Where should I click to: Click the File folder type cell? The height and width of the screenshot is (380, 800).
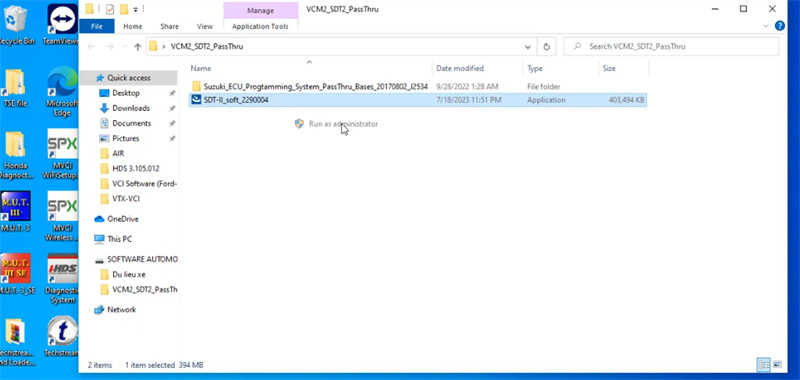[543, 87]
